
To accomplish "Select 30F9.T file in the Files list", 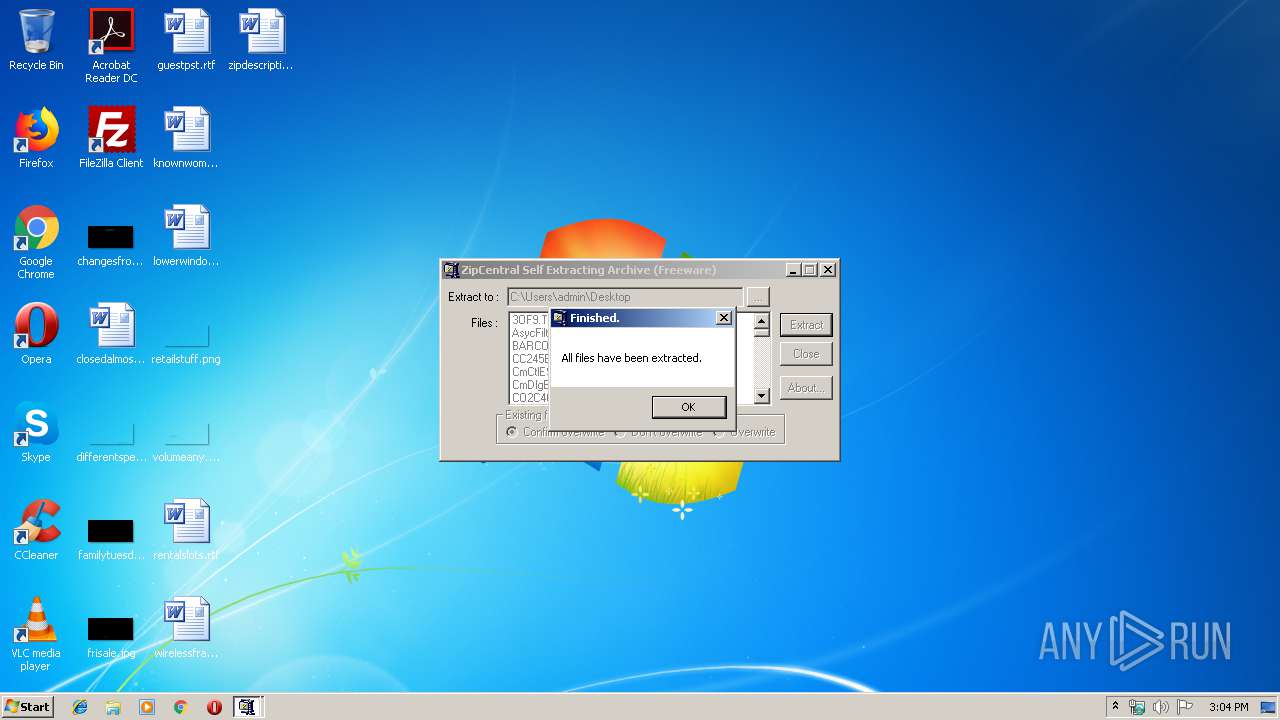I will pos(530,320).
